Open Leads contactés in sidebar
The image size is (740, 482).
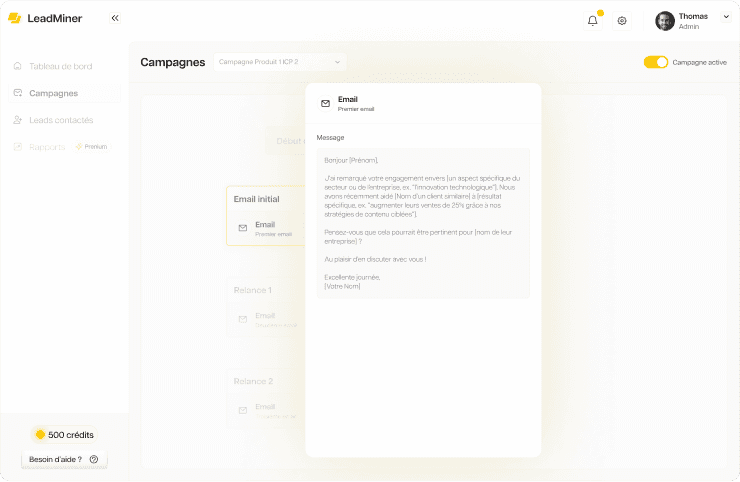click(x=65, y=120)
